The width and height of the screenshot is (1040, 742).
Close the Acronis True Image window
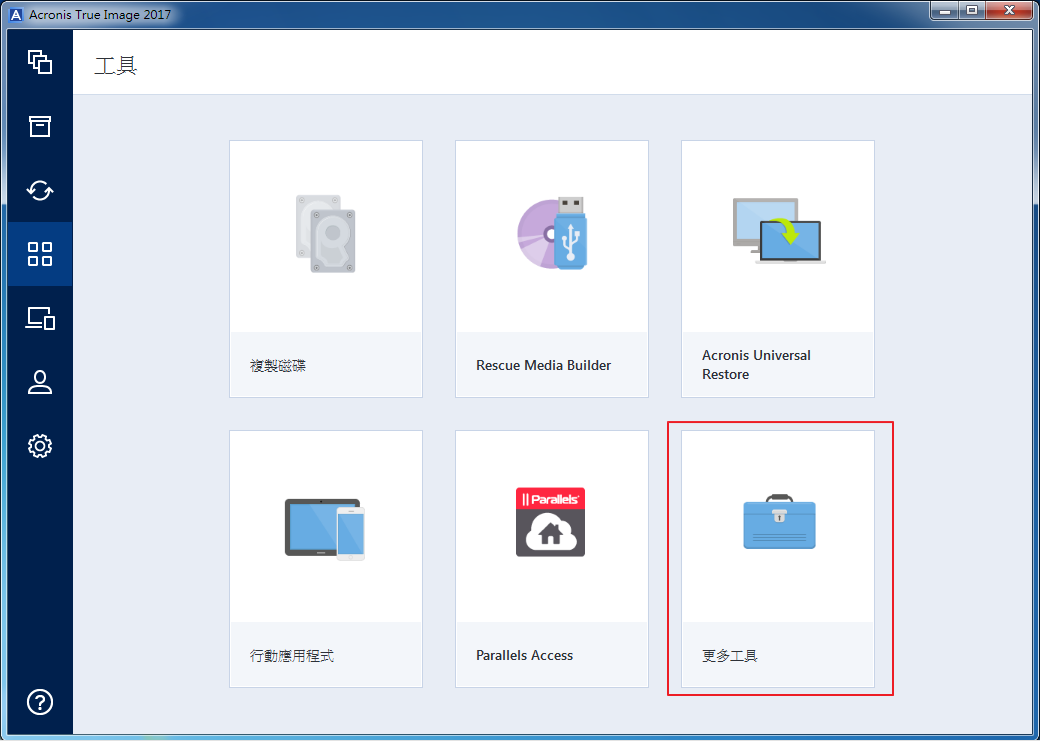[1009, 10]
